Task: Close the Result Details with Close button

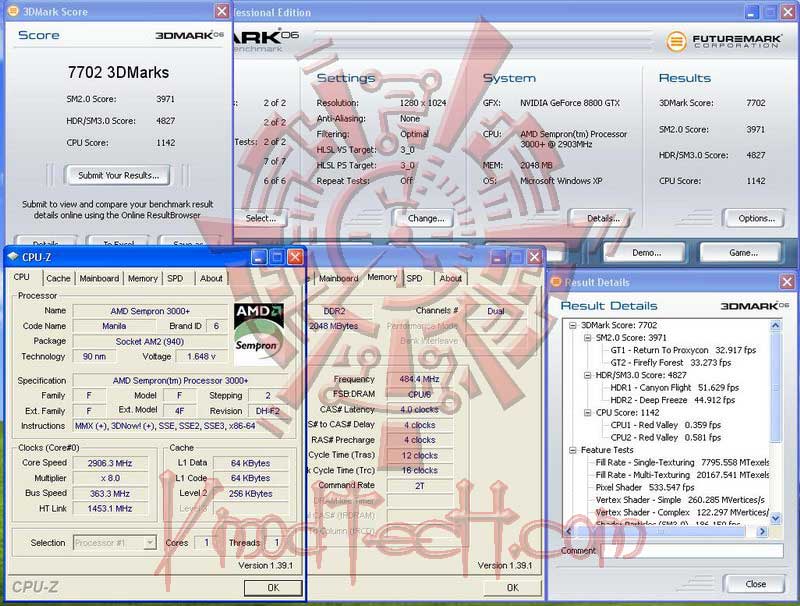Action: pyautogui.click(x=755, y=584)
